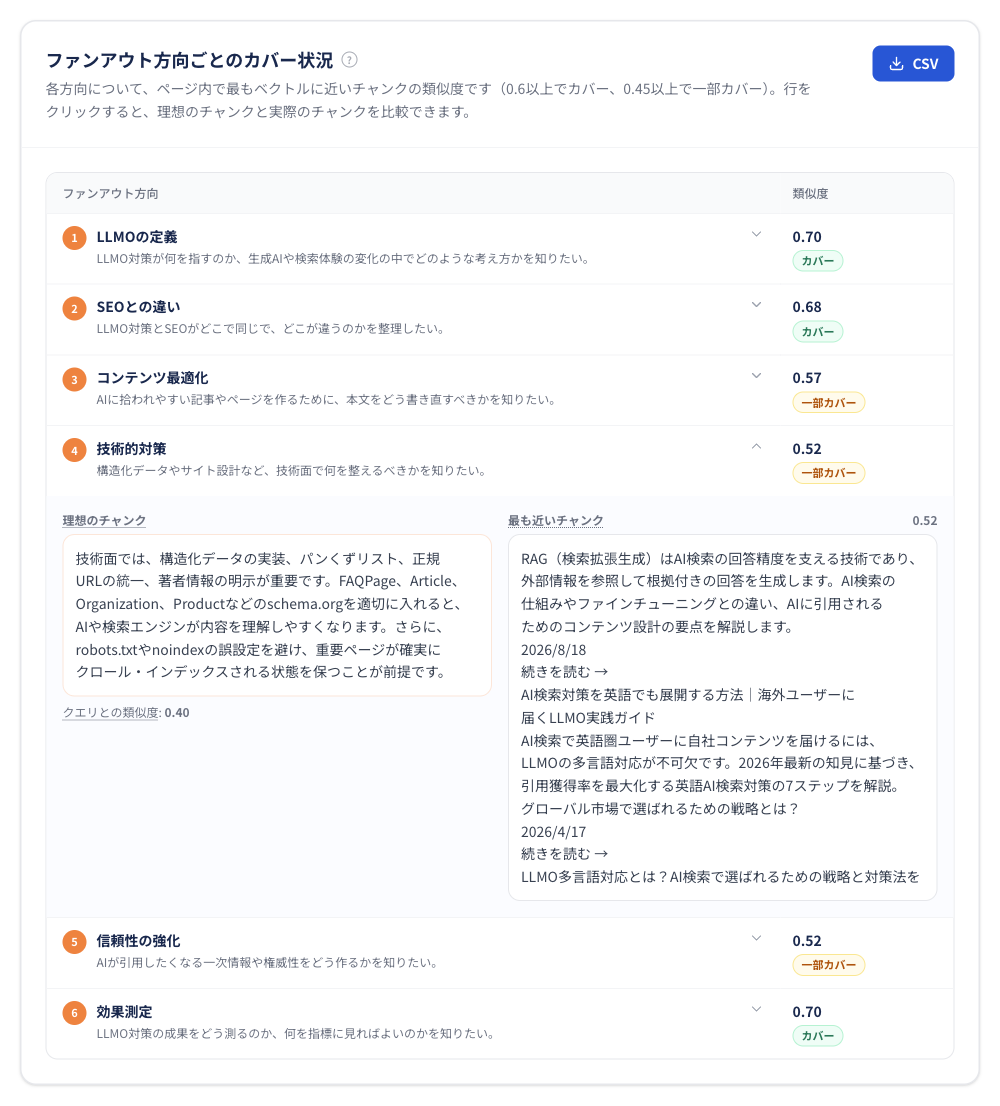Expand the 効果測定 row chevron
1000x1106 pixels.
click(756, 1009)
